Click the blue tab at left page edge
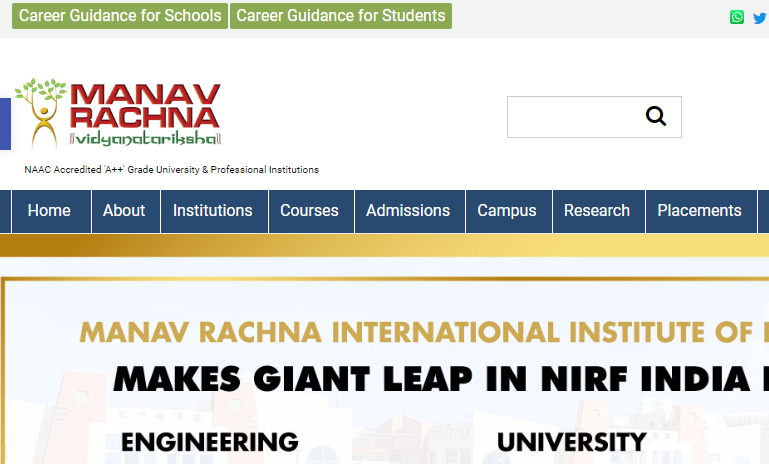The height and width of the screenshot is (464, 769). coord(5,124)
